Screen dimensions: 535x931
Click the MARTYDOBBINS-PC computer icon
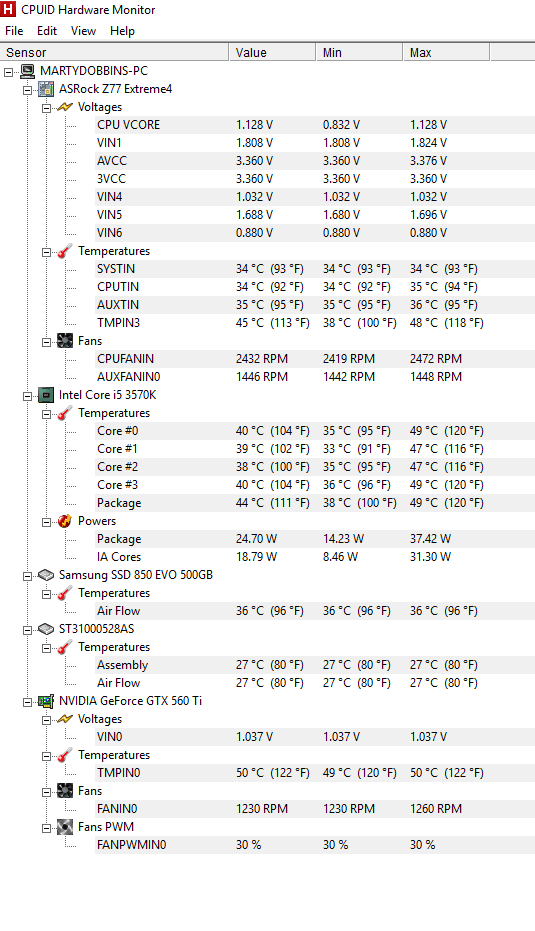click(x=27, y=71)
